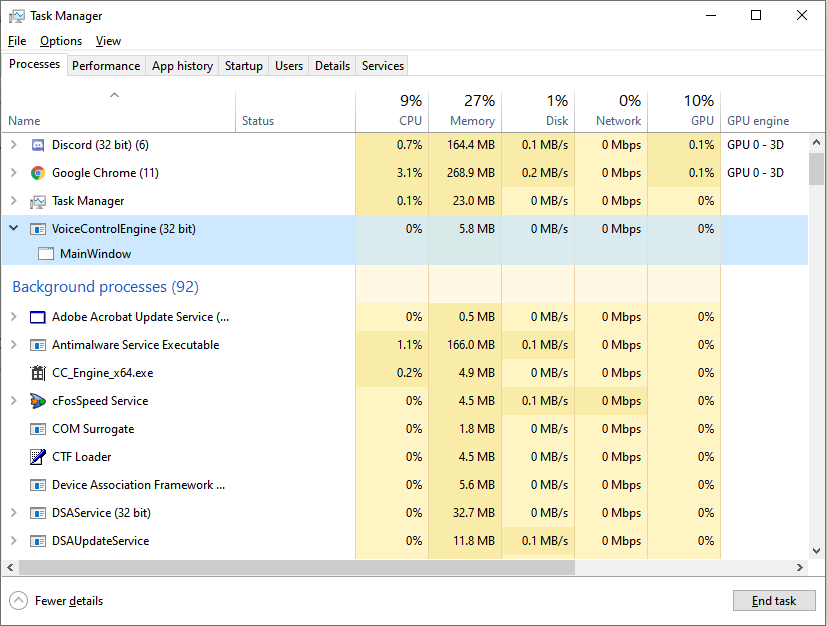Click the DSAService process icon

point(38,513)
